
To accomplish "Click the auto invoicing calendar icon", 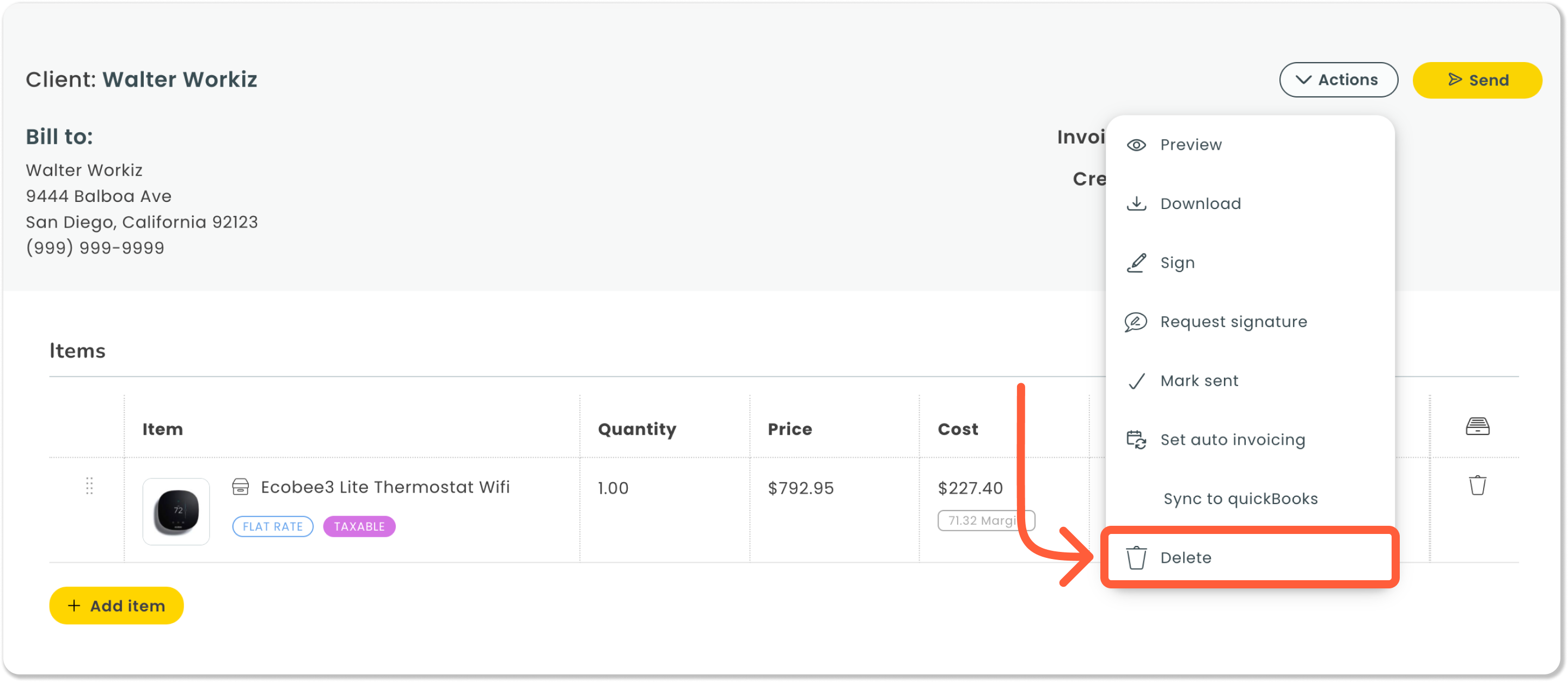I will click(1136, 440).
